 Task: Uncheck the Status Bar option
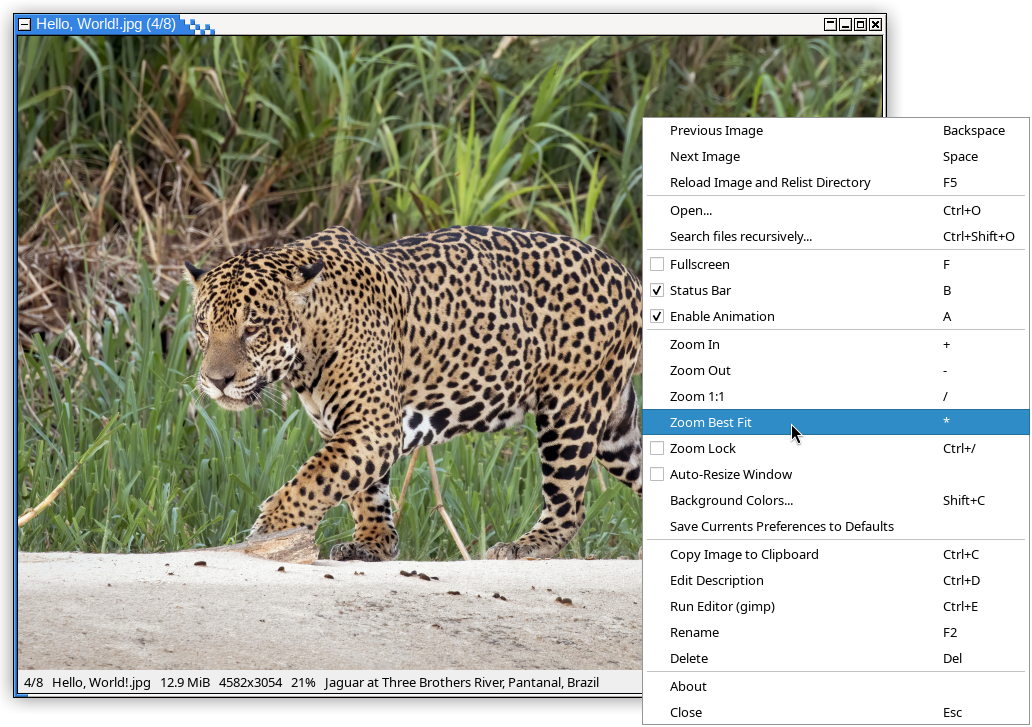pyautogui.click(x=657, y=290)
